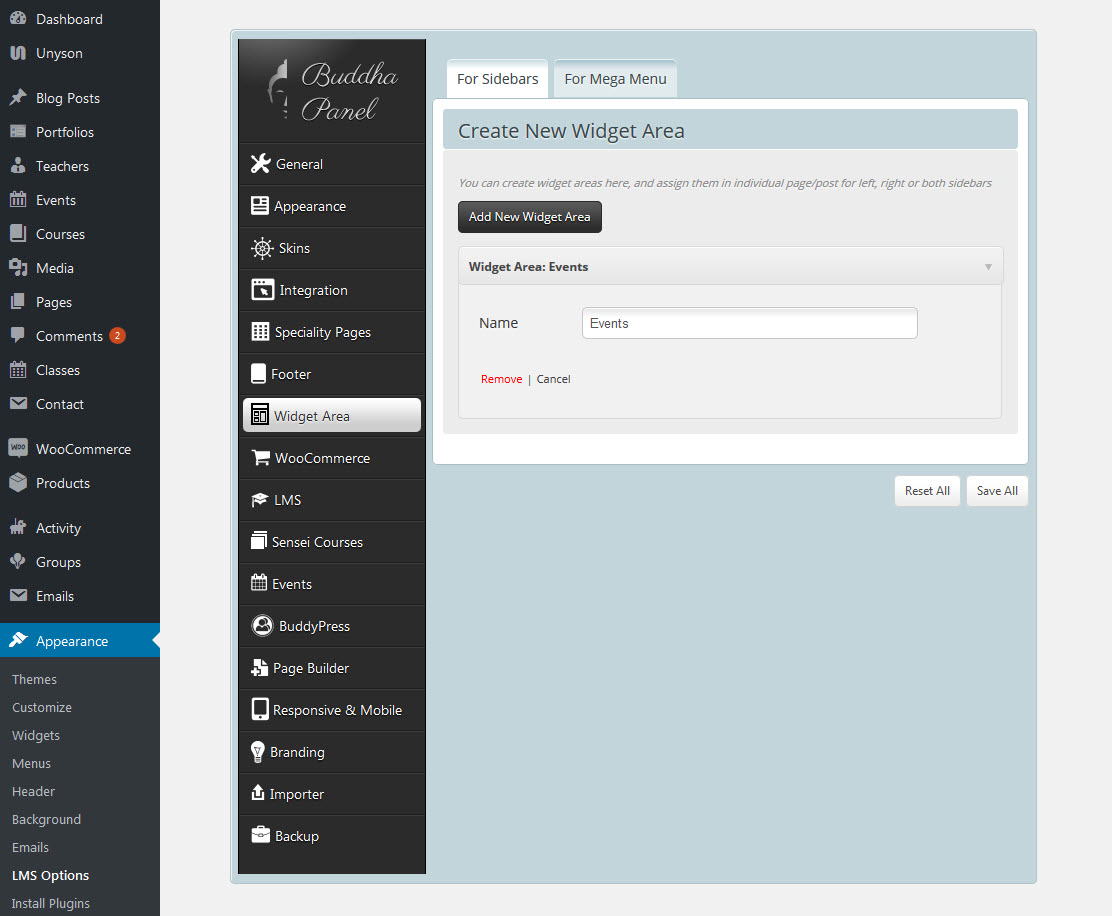Image resolution: width=1112 pixels, height=916 pixels.
Task: Click the BuddyPress person icon
Action: [262, 626]
